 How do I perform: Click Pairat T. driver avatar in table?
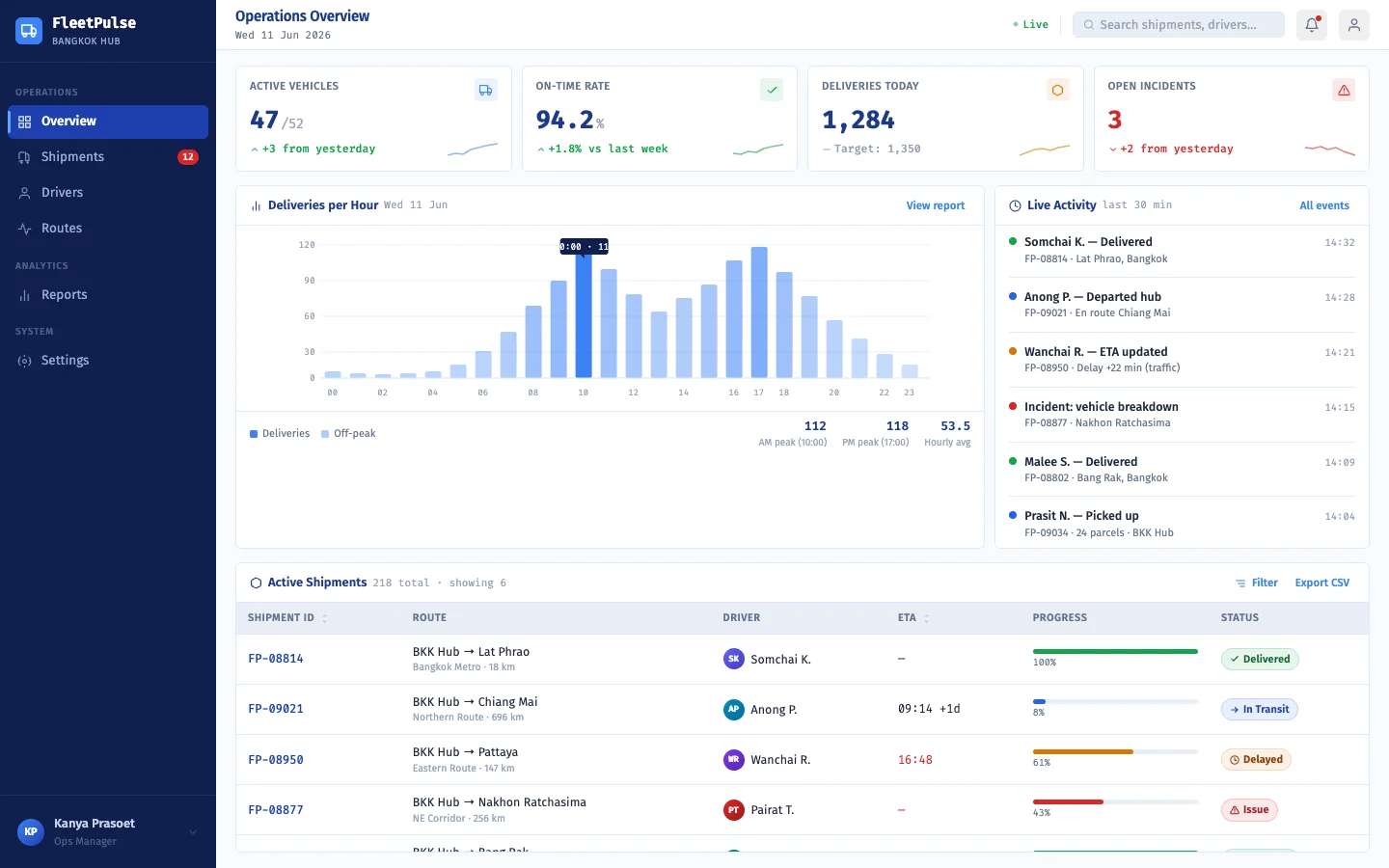[734, 809]
